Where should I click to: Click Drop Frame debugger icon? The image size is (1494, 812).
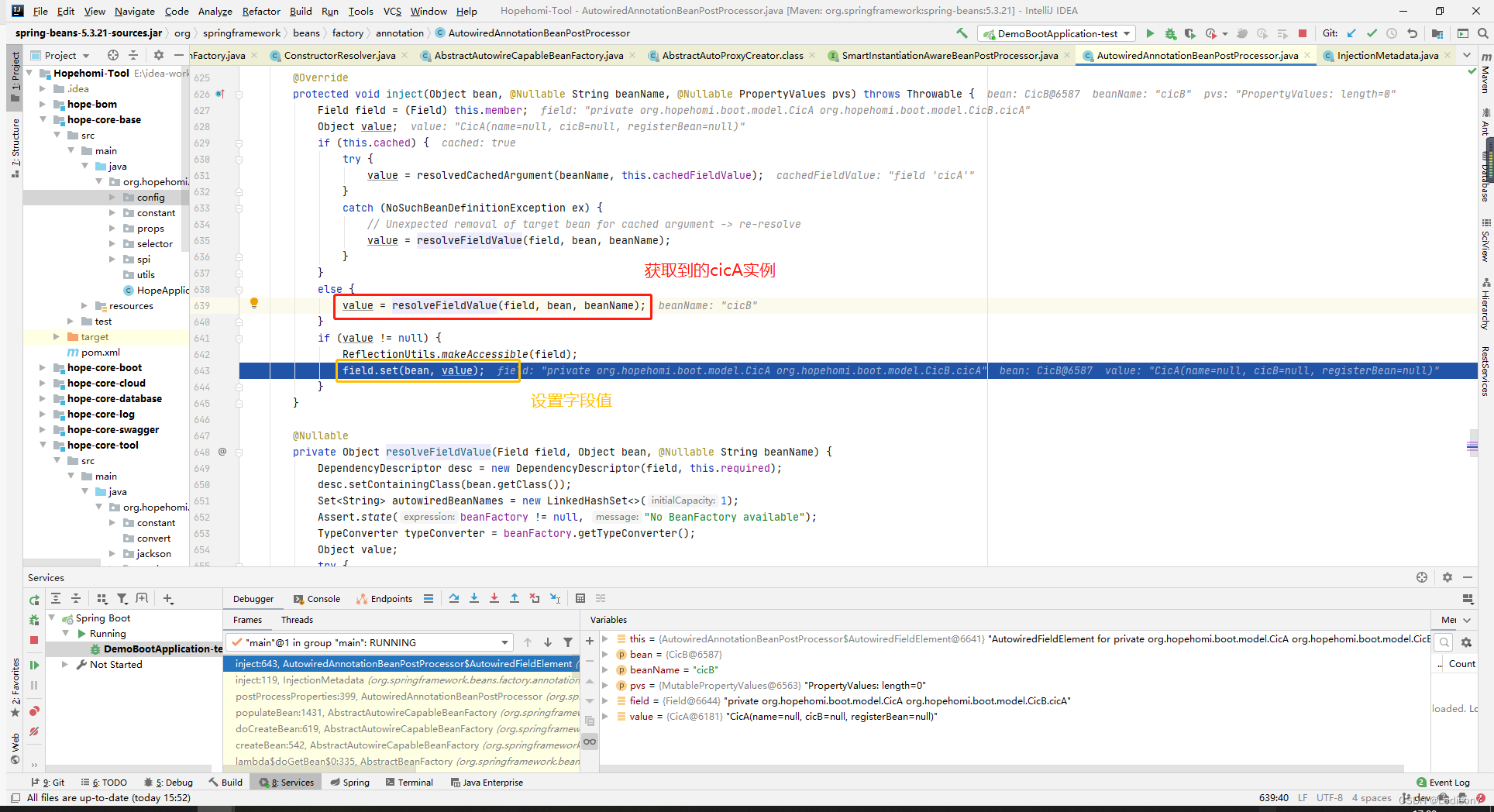(535, 598)
